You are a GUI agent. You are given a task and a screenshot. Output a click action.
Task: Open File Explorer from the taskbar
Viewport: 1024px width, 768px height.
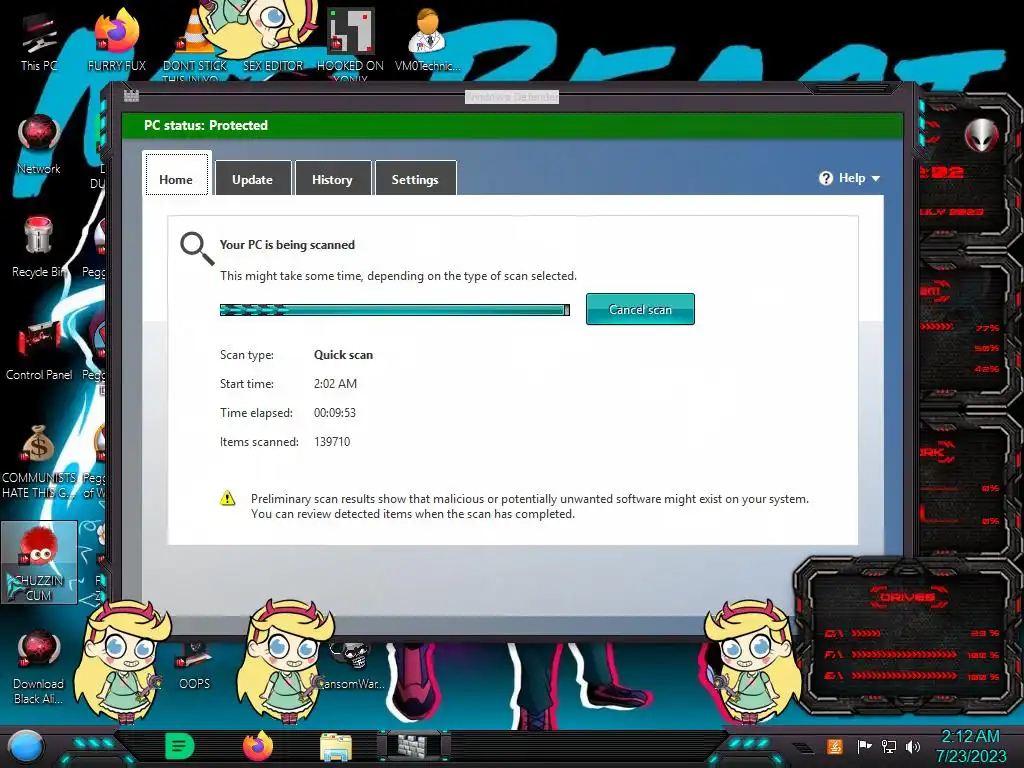tap(336, 748)
